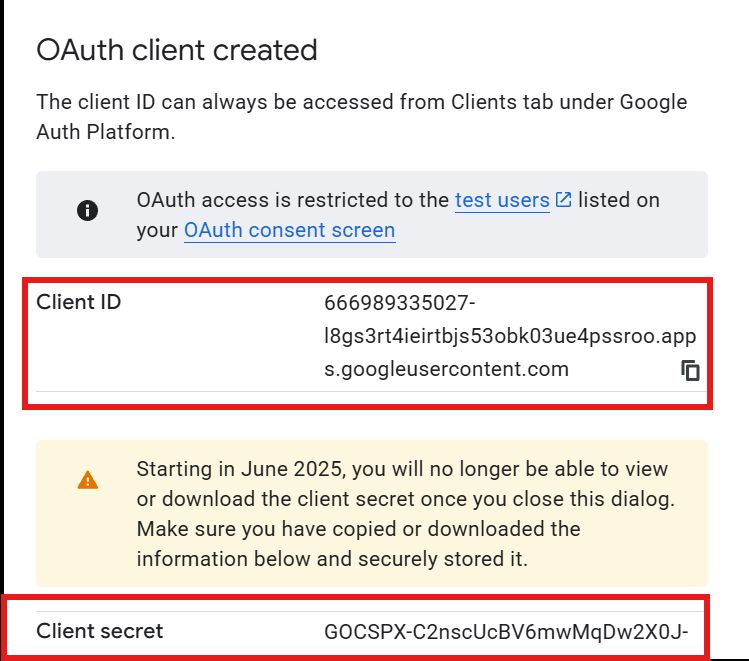This screenshot has height=661, width=749.
Task: Click the 'Starting in June 2025' warning line
Action: (x=402, y=469)
